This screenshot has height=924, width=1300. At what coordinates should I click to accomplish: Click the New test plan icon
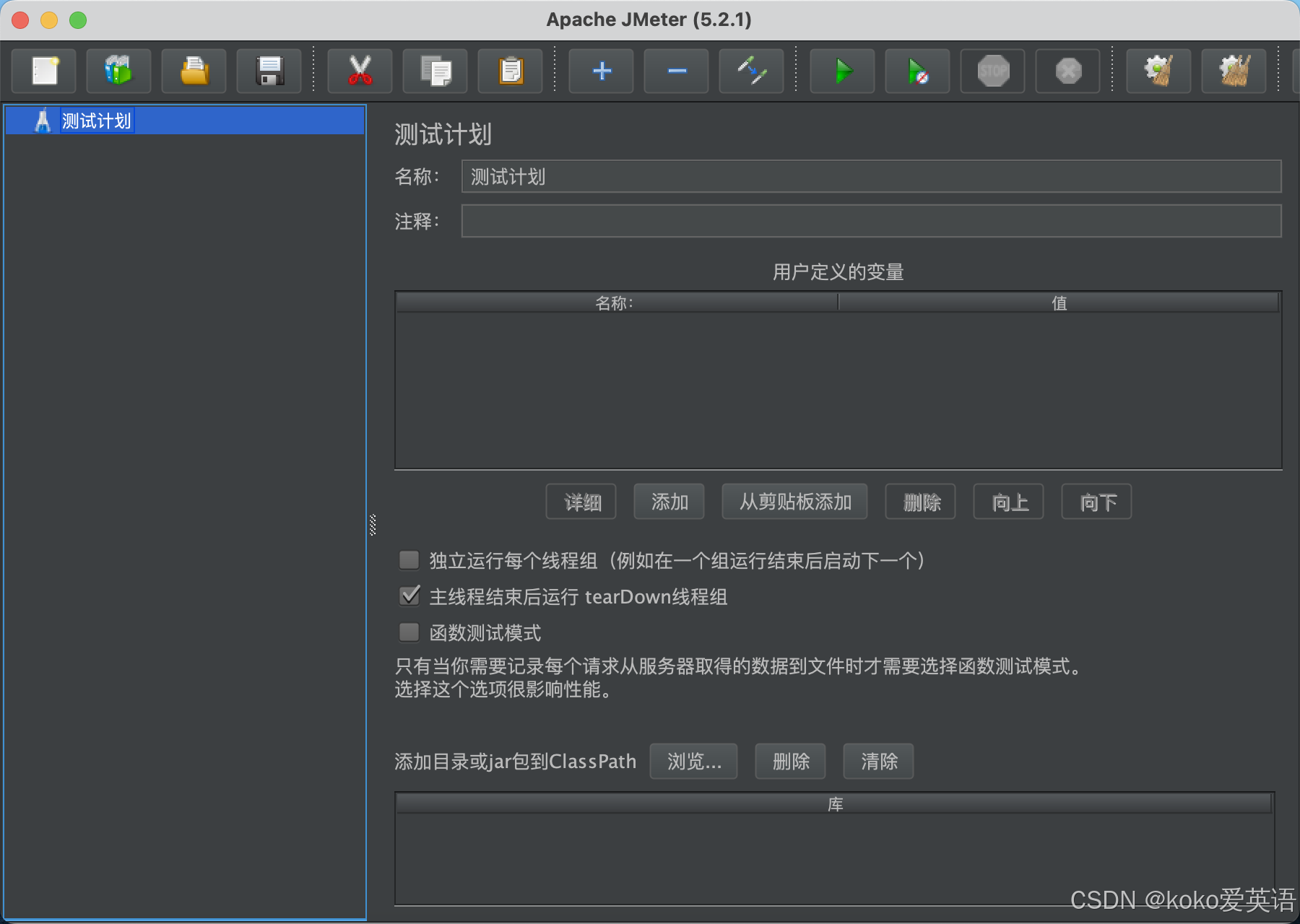[44, 71]
